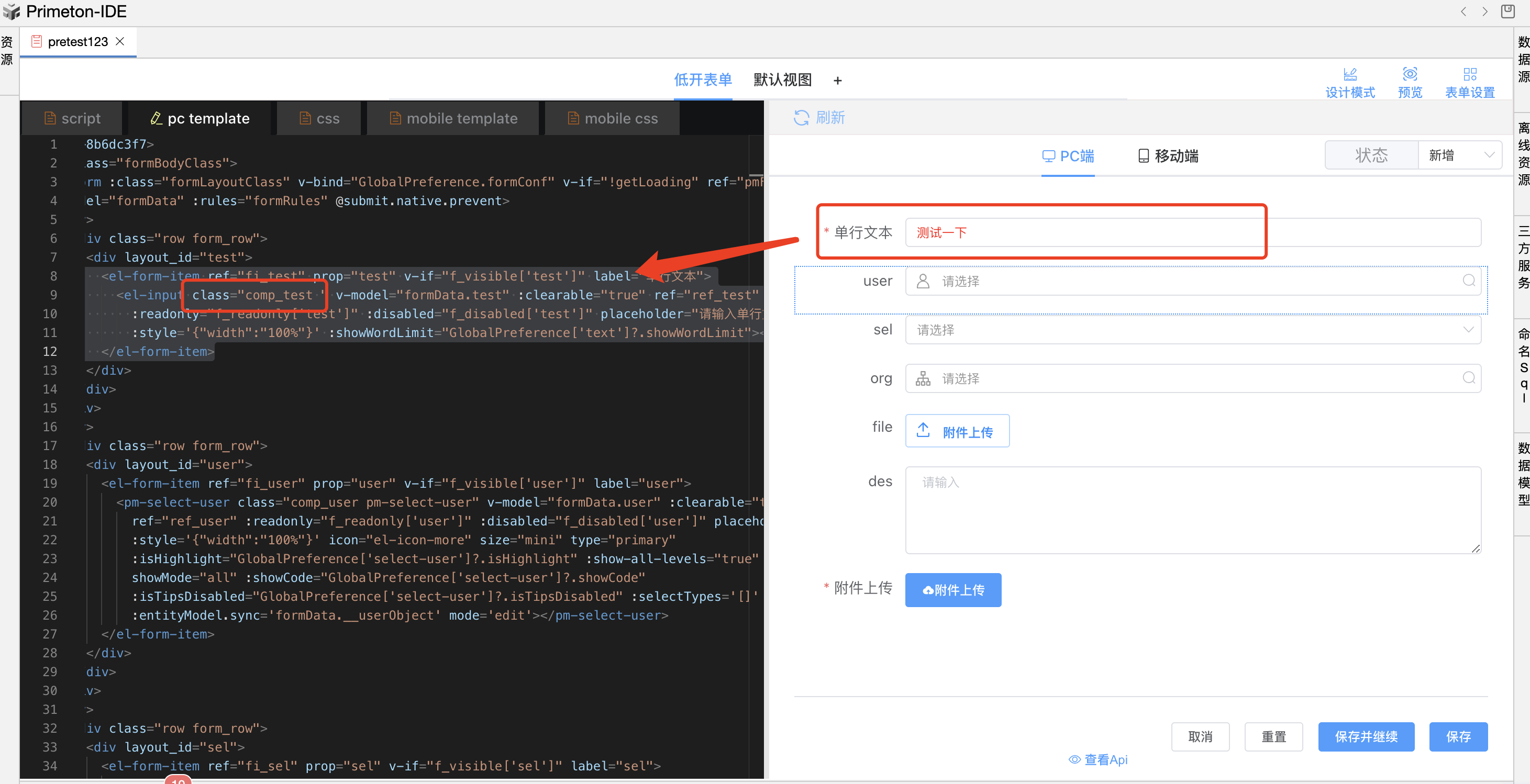Close the pretest123 tab

click(120, 41)
